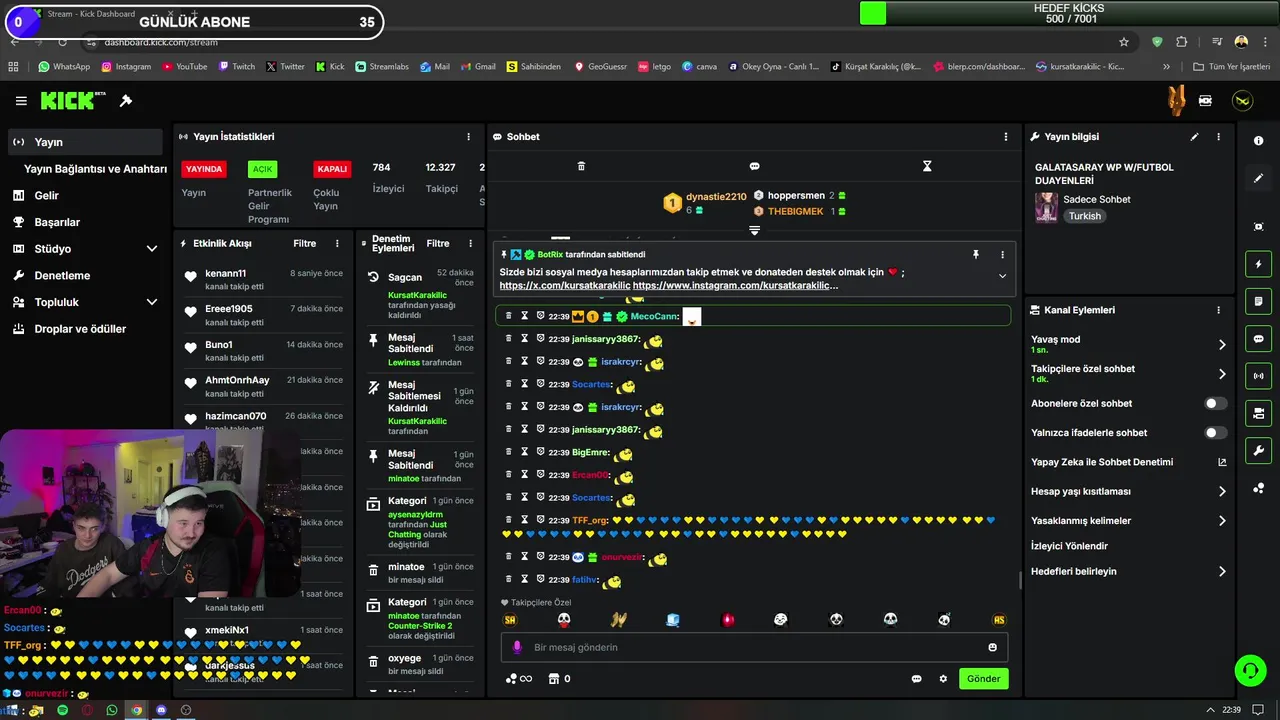Open the green headset support bubble

point(1250,670)
